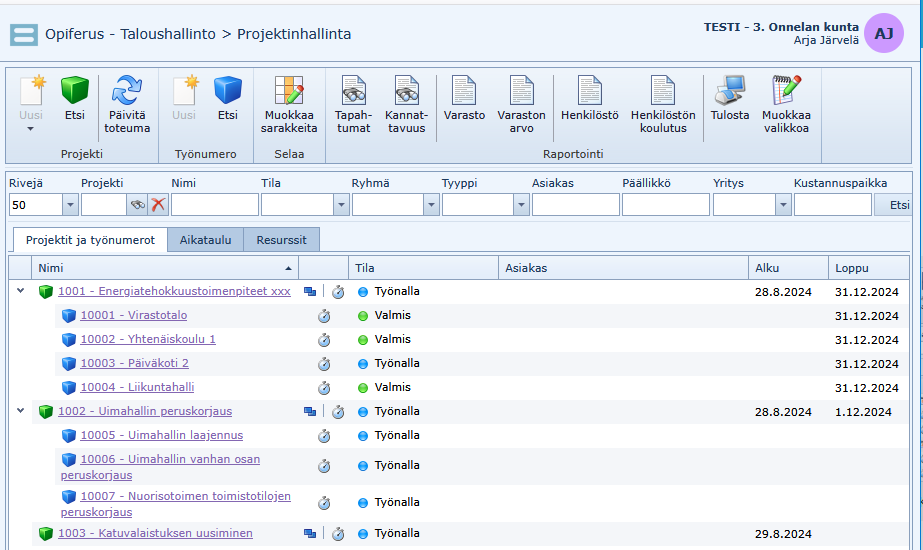923x550 pixels.
Task: Click the Päivitä toteuma refresh icon
Action: click(x=127, y=92)
